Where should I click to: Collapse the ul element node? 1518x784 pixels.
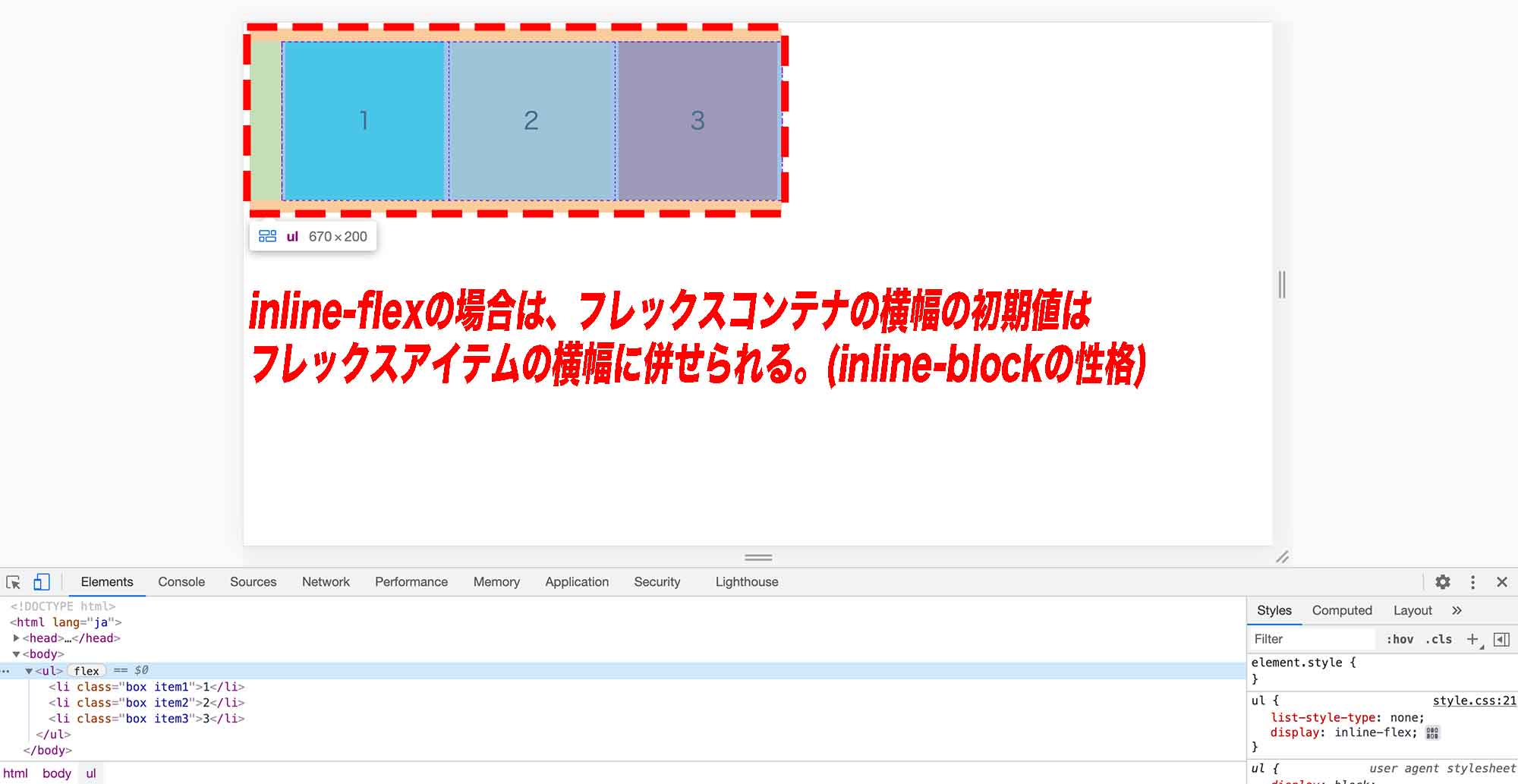[30, 671]
